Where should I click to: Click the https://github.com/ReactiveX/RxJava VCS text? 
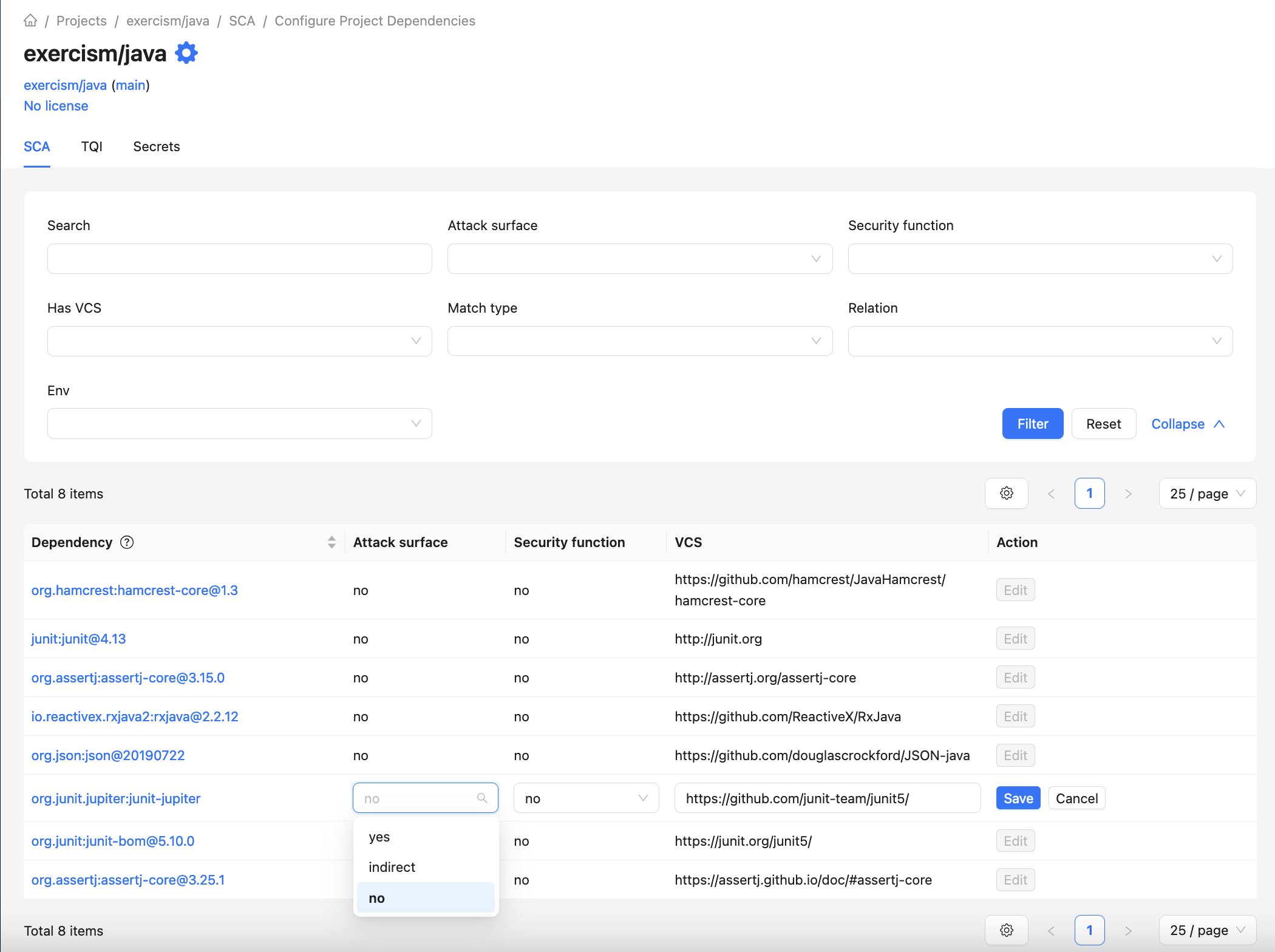pos(788,716)
